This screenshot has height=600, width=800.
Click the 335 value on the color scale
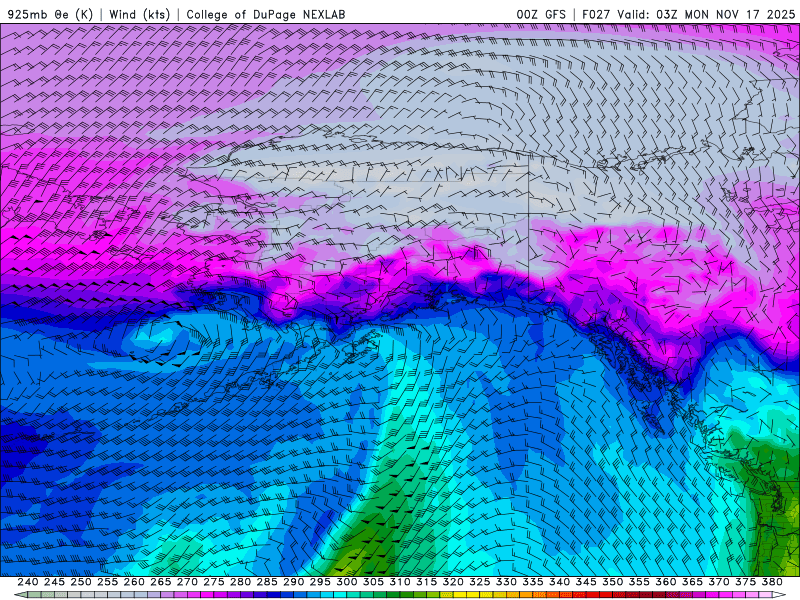point(533,582)
